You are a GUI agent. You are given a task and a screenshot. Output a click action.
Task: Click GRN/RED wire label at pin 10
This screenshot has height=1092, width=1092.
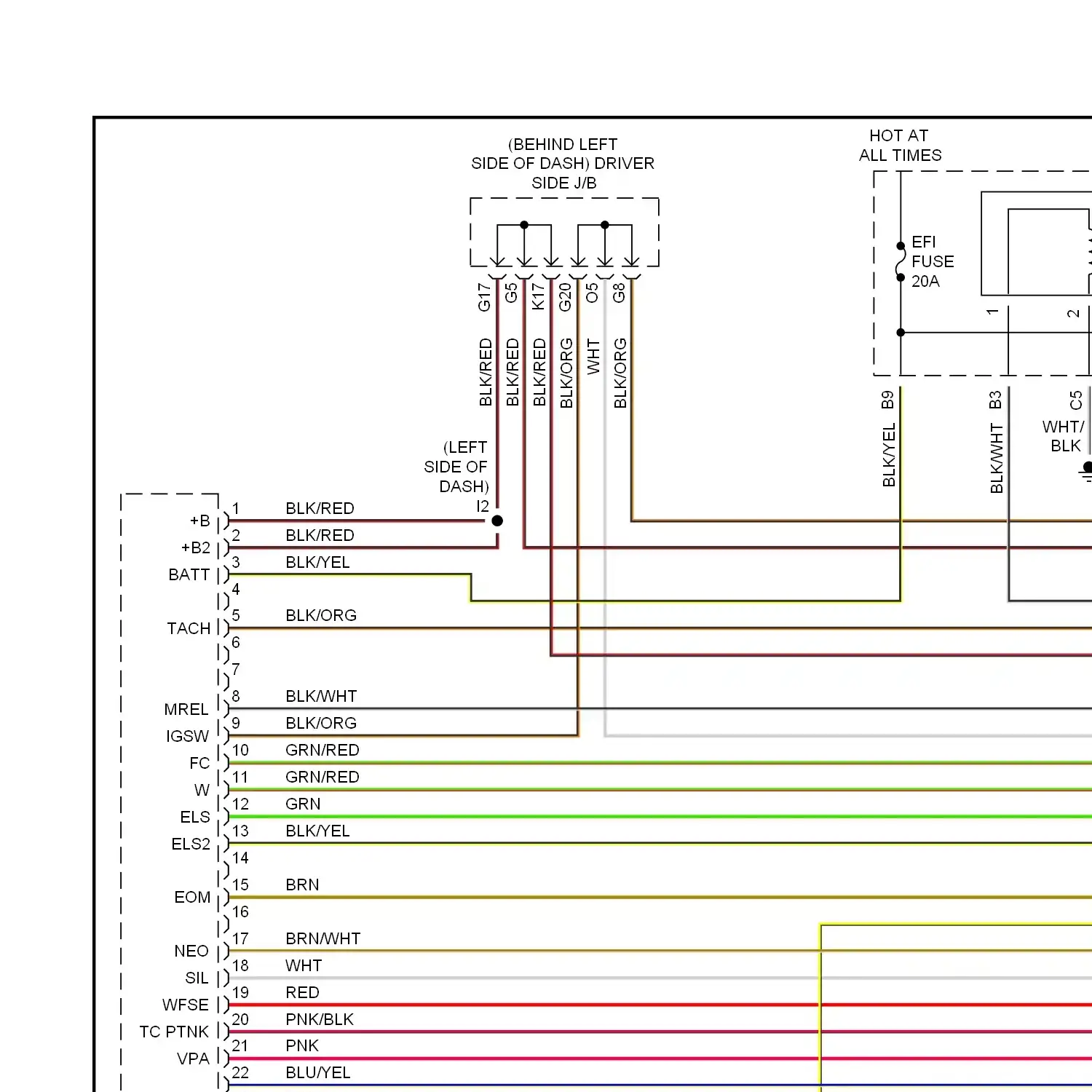pos(323,751)
